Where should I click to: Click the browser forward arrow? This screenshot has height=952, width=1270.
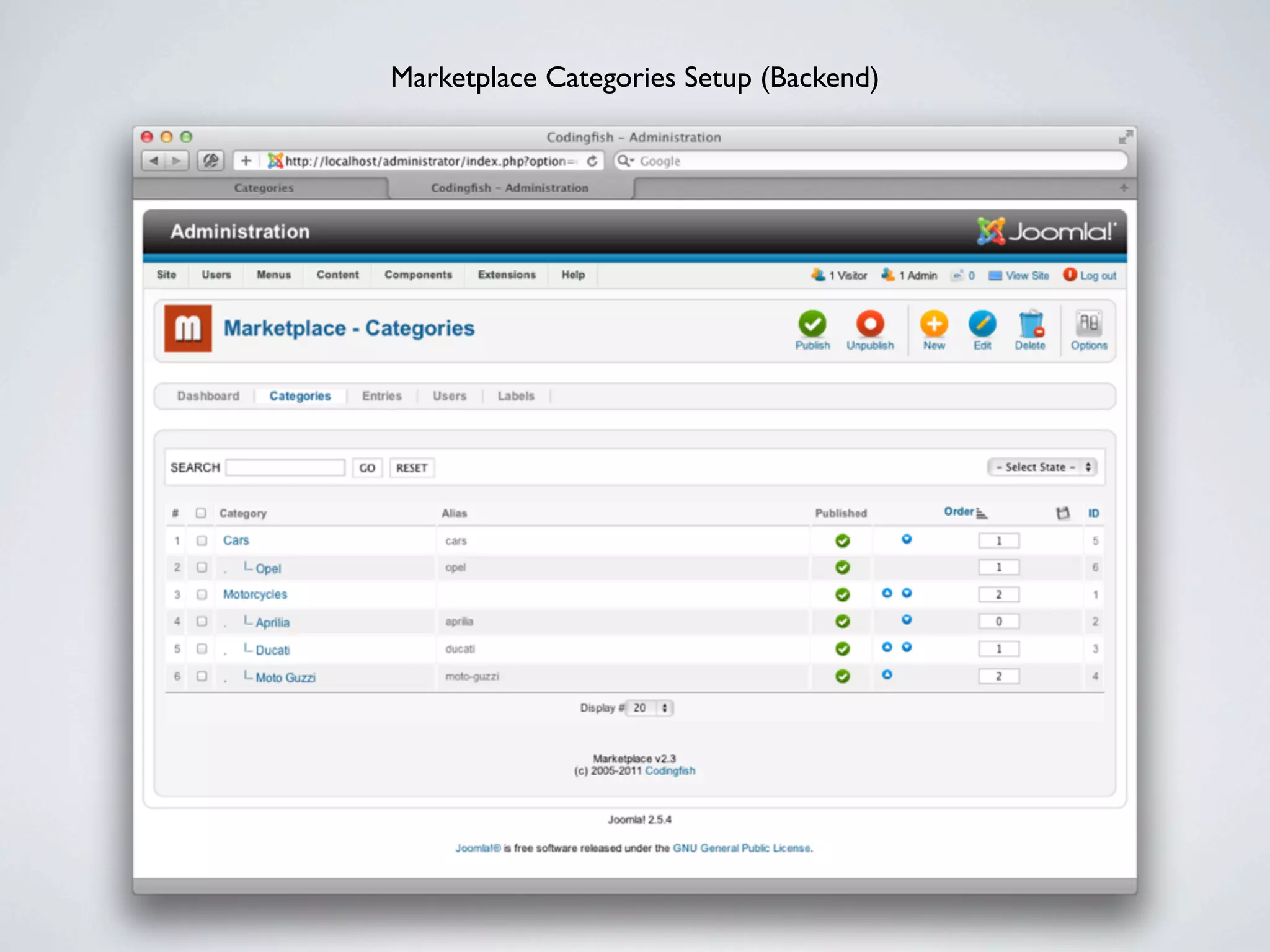pyautogui.click(x=177, y=161)
